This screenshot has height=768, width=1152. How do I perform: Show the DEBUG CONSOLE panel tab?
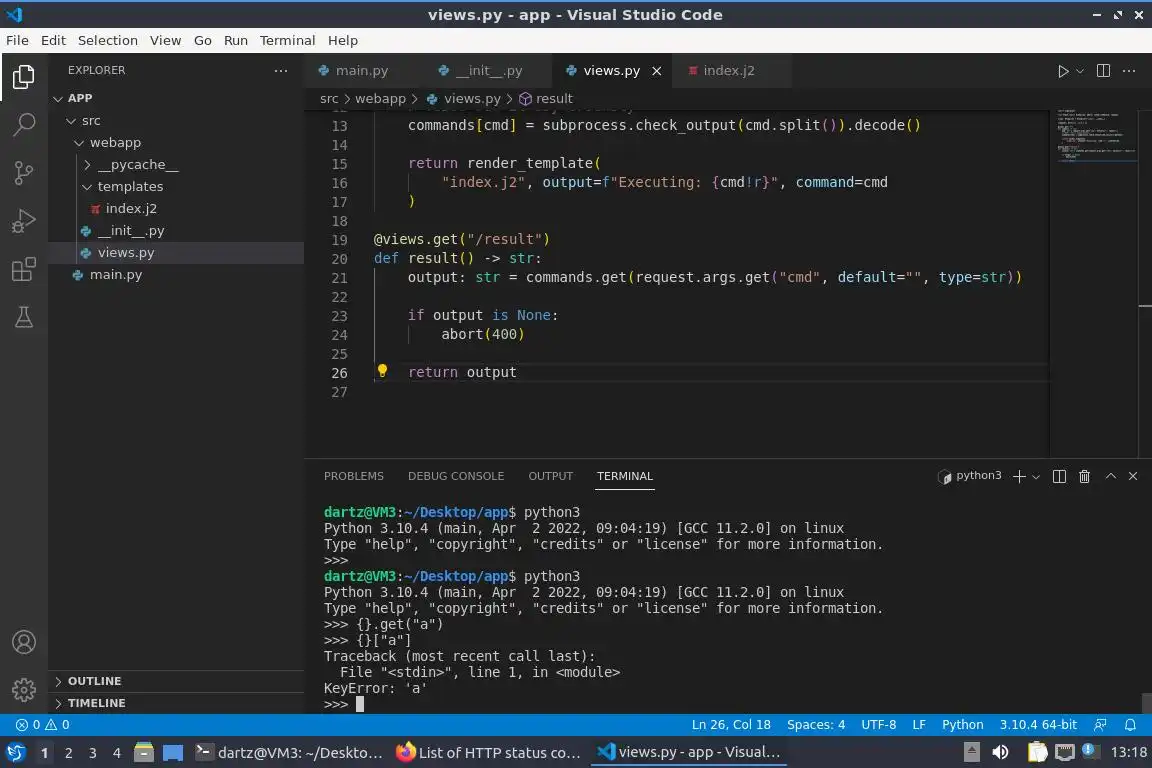pos(456,476)
